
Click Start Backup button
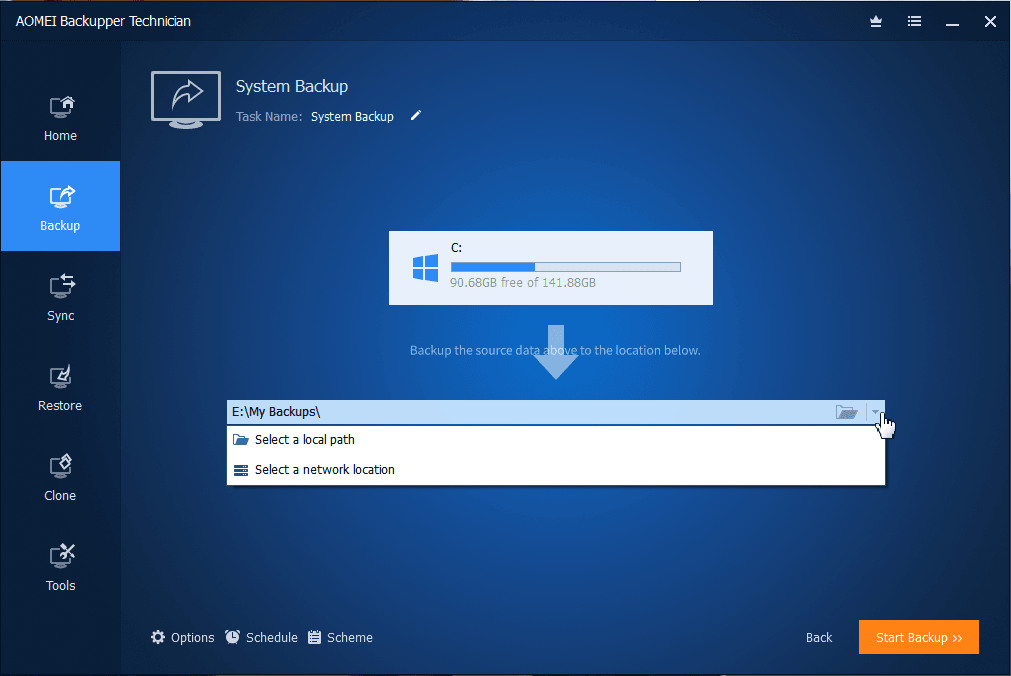point(919,637)
